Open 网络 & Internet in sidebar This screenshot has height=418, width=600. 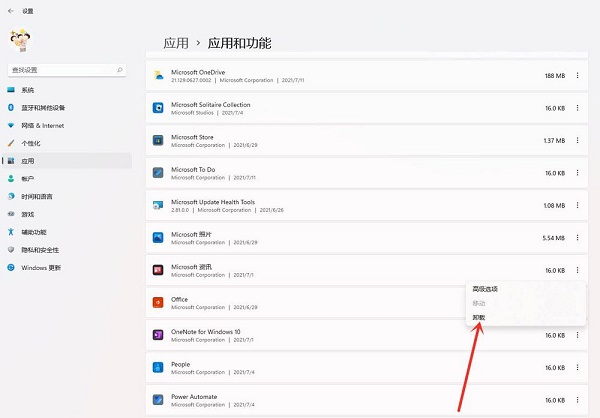pyautogui.click(x=67, y=126)
